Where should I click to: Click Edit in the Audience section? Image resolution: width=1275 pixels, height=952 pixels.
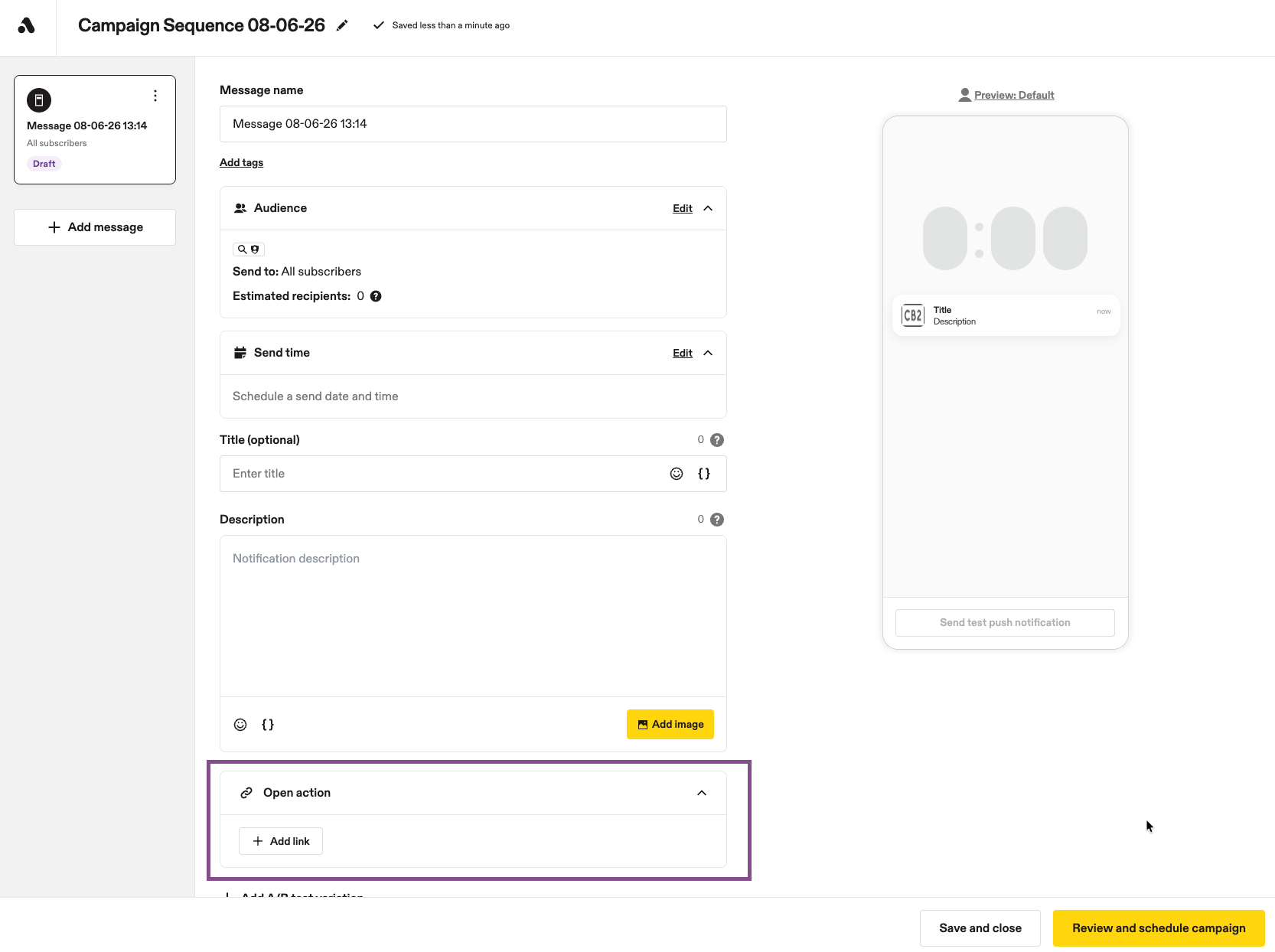click(x=683, y=208)
